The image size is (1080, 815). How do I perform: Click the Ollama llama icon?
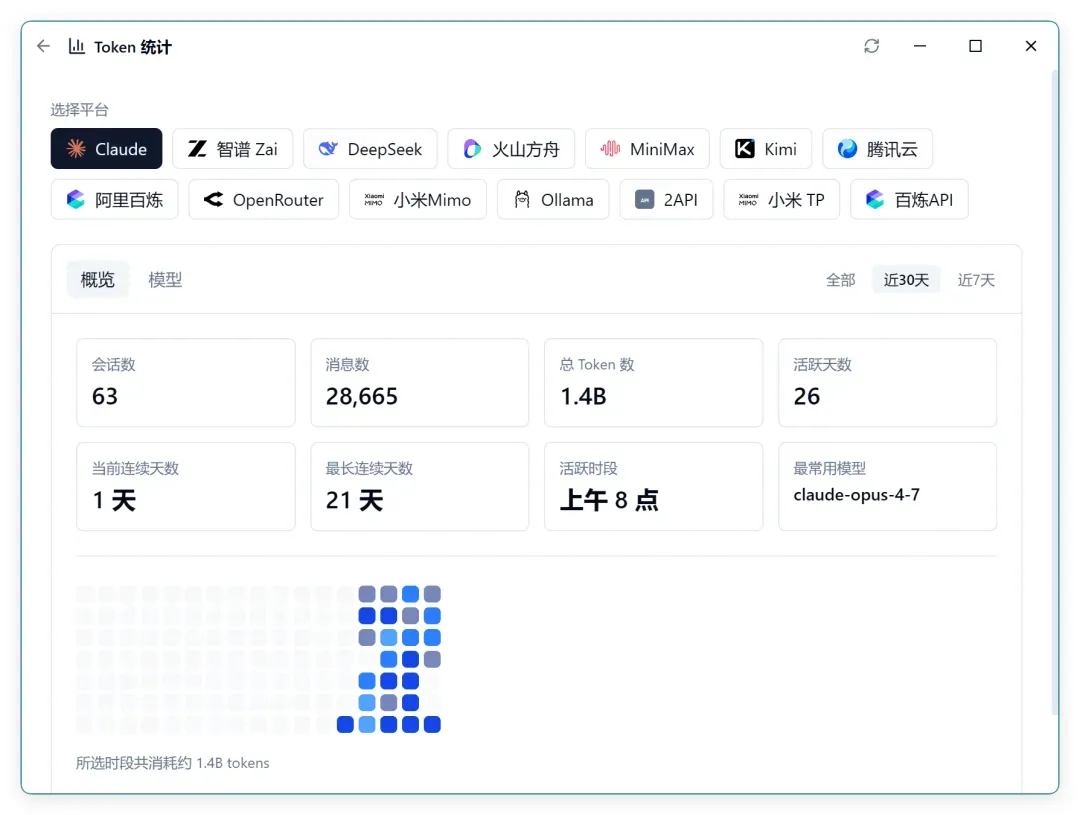[522, 200]
